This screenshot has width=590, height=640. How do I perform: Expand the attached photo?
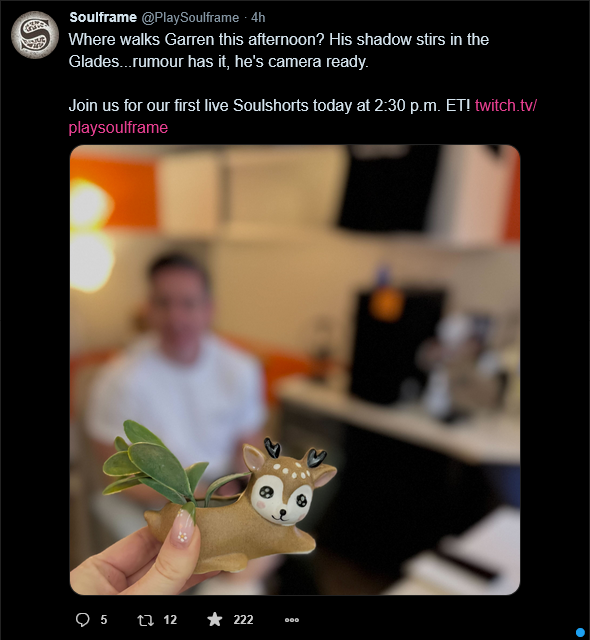click(x=295, y=370)
